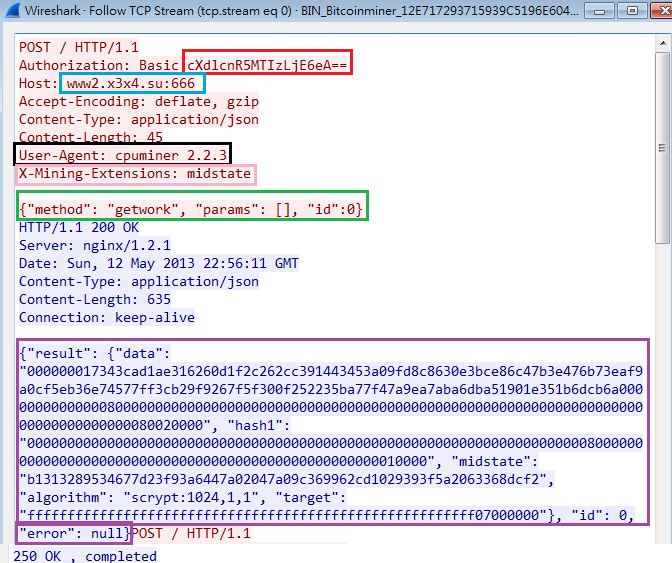Click the Connection: keep-alive line

point(107,317)
